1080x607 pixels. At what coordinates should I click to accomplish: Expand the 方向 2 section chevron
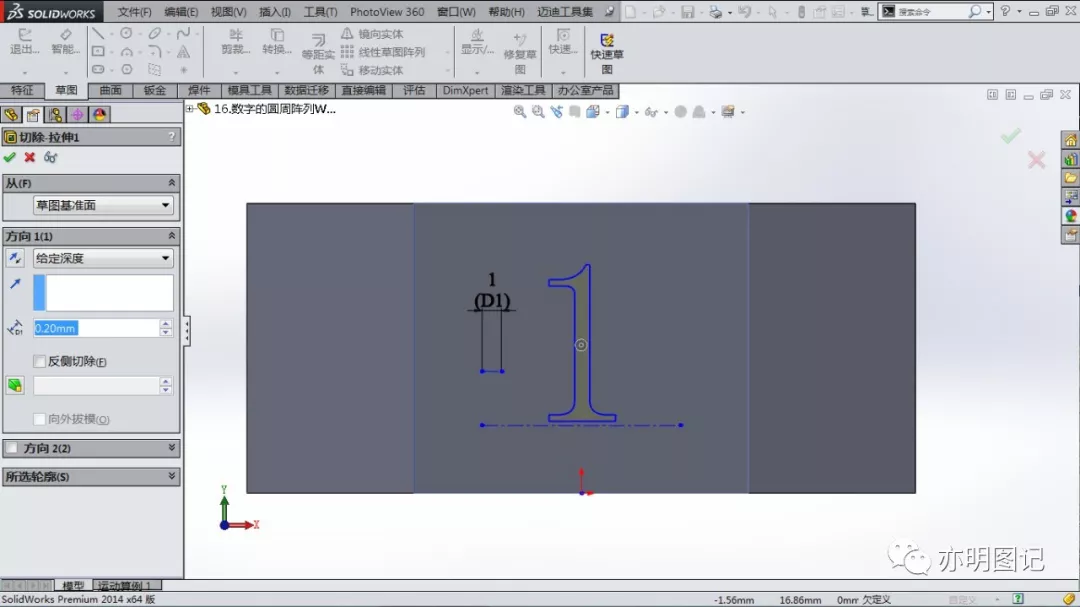click(x=172, y=448)
